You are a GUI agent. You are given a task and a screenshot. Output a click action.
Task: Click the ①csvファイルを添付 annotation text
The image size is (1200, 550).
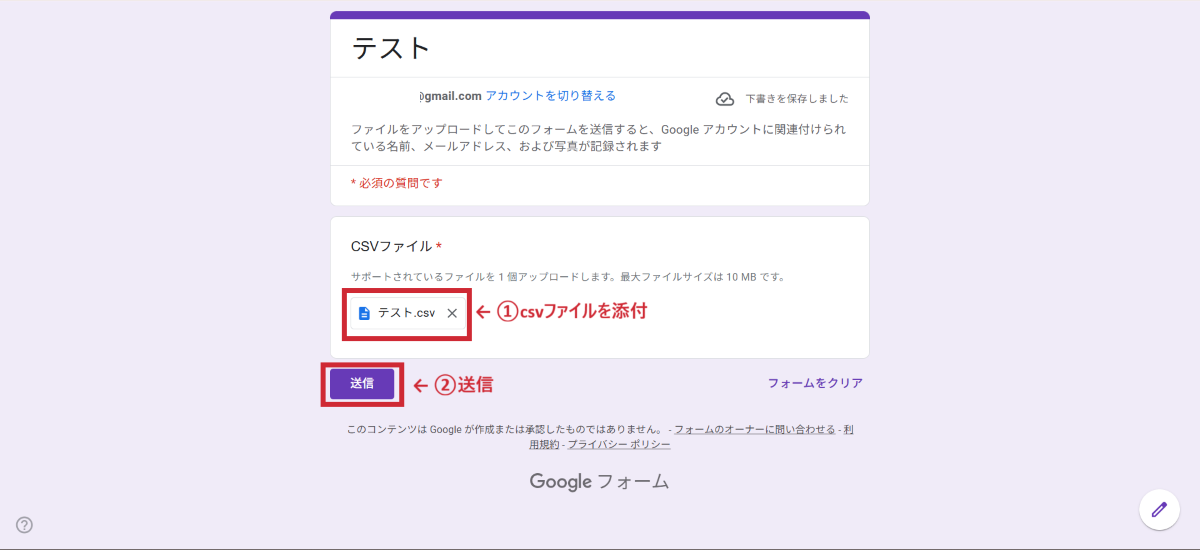point(572,312)
